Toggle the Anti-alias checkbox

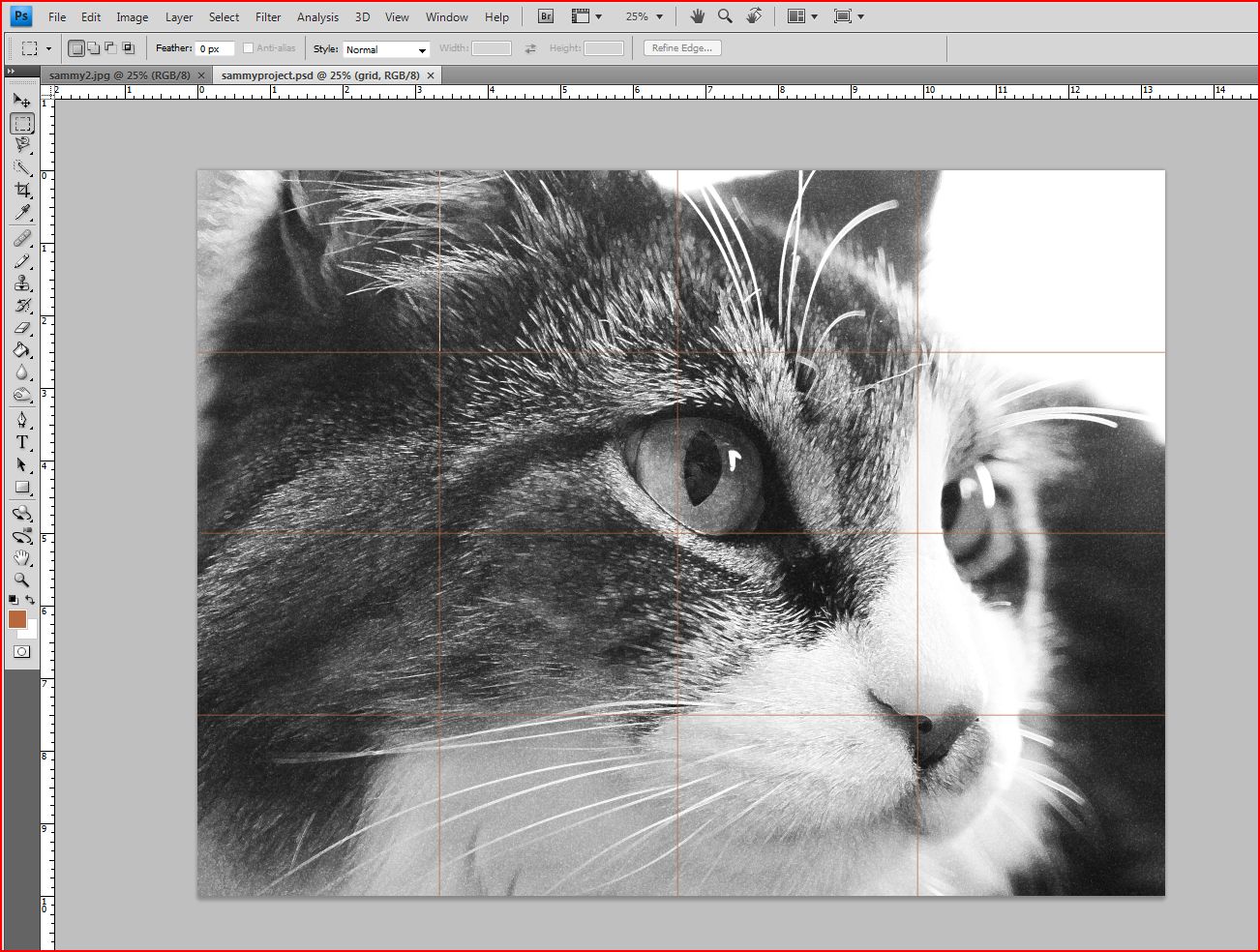point(248,48)
